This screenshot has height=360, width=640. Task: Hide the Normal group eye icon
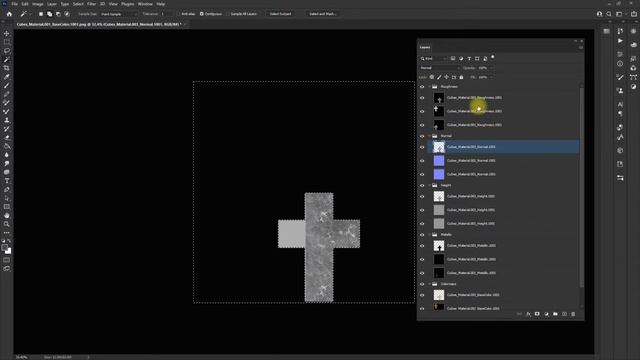422,136
